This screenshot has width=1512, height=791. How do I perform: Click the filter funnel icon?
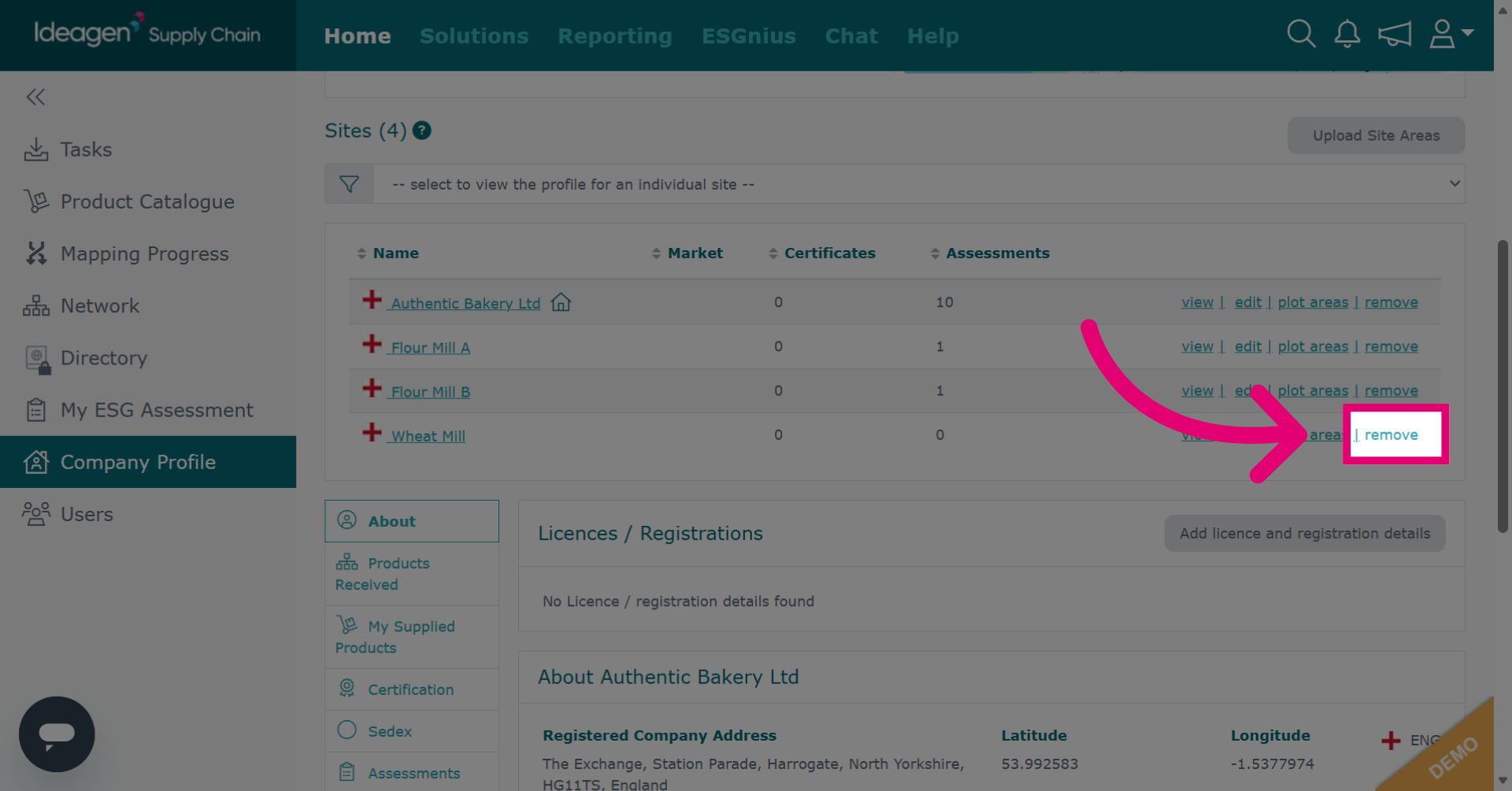click(349, 184)
